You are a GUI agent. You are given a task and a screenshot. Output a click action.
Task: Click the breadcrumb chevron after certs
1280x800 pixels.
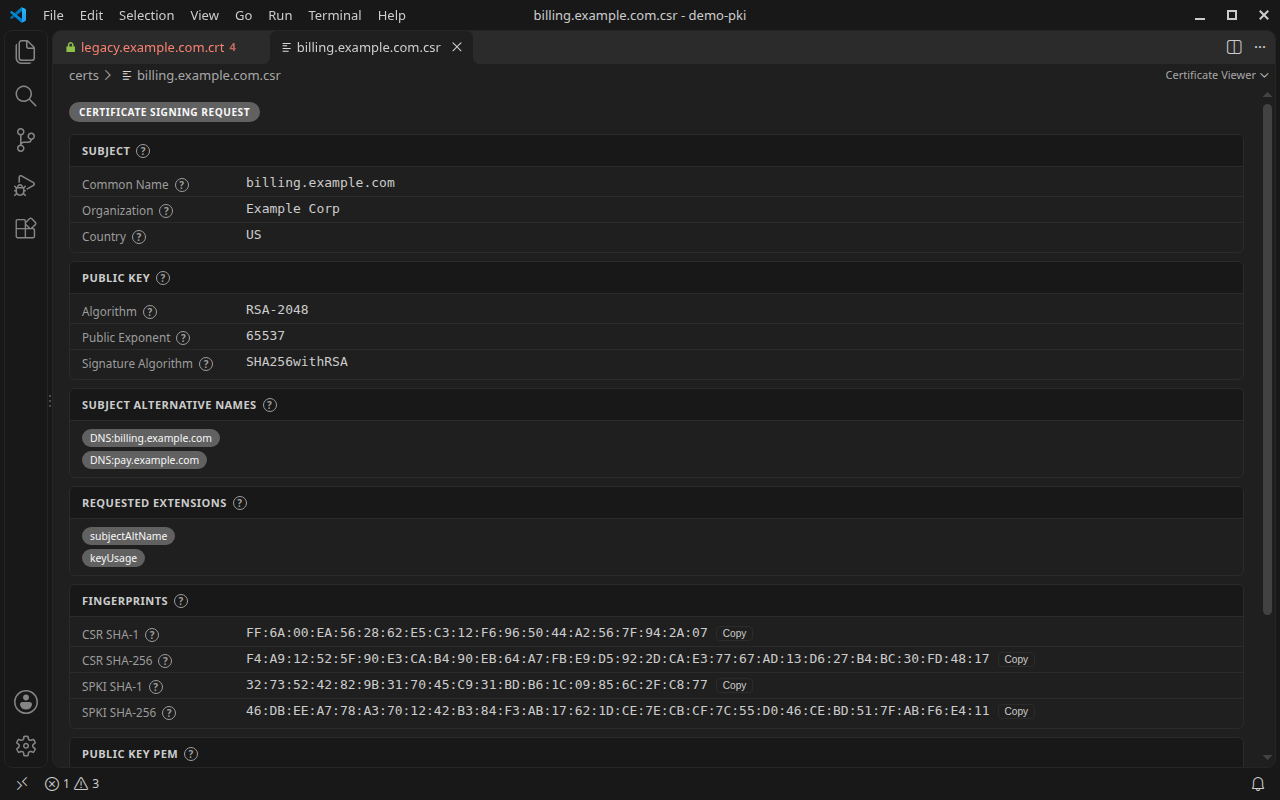pyautogui.click(x=108, y=75)
